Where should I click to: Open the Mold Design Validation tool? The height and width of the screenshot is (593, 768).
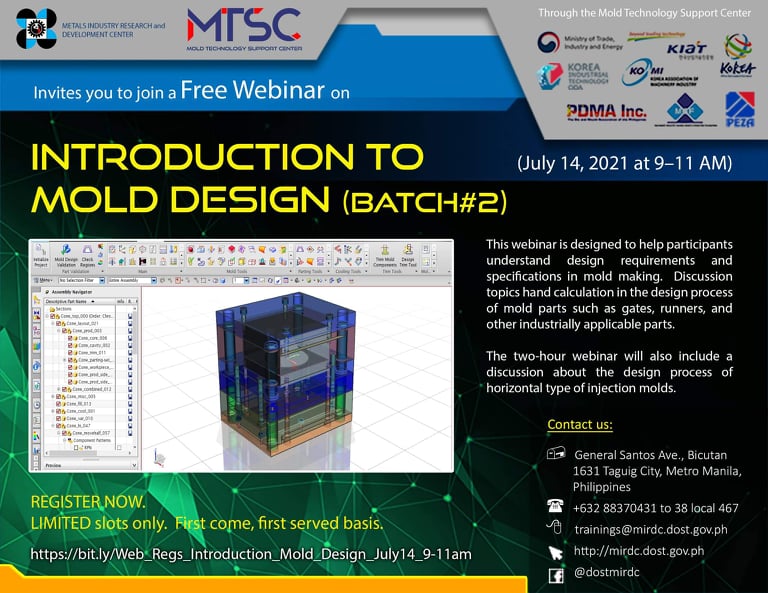66,255
